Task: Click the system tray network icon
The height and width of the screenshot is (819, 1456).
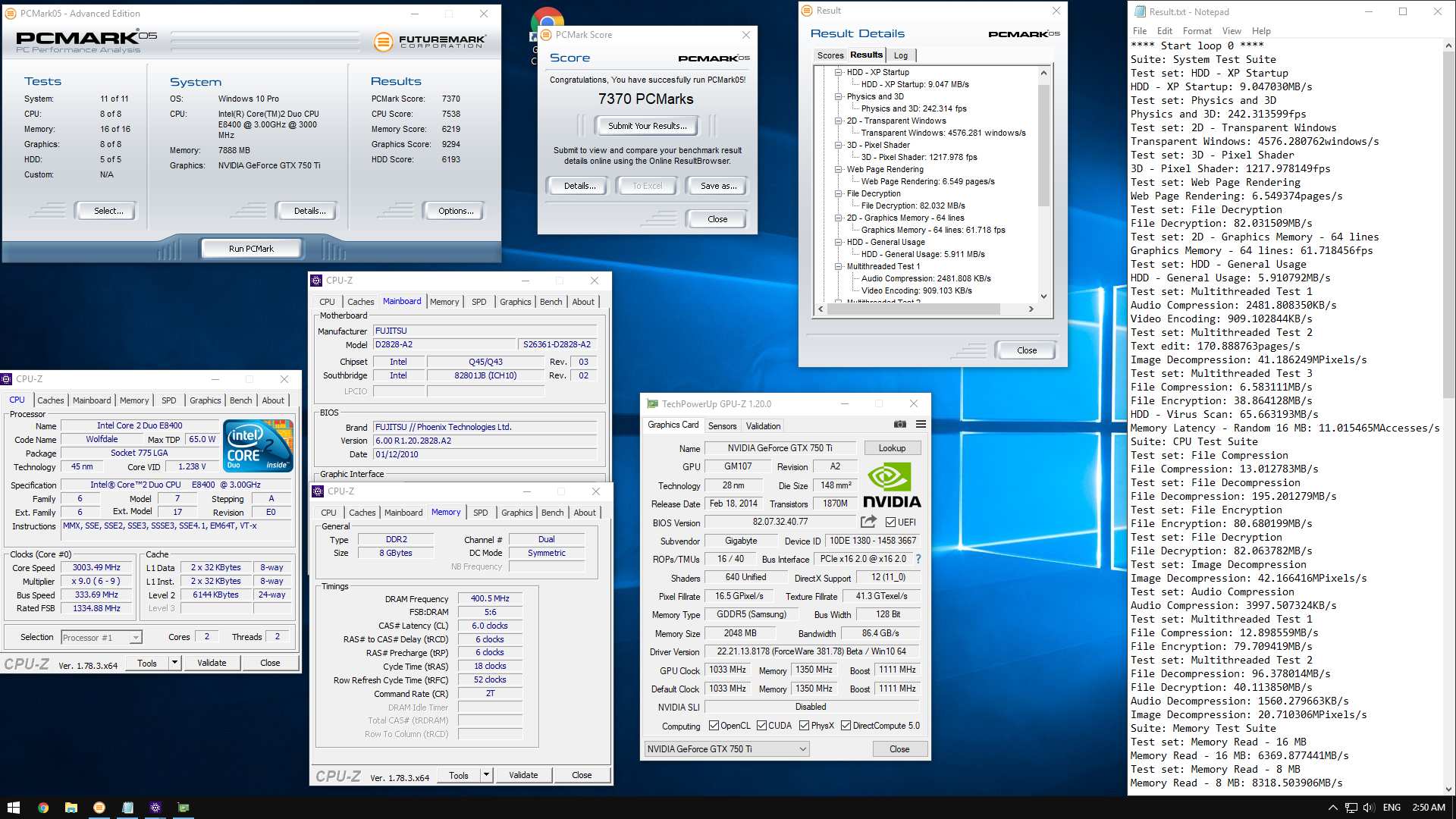Action: (x=1351, y=808)
